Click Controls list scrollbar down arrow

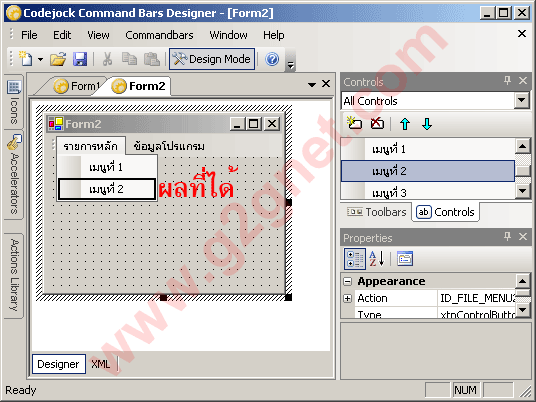coord(522,190)
